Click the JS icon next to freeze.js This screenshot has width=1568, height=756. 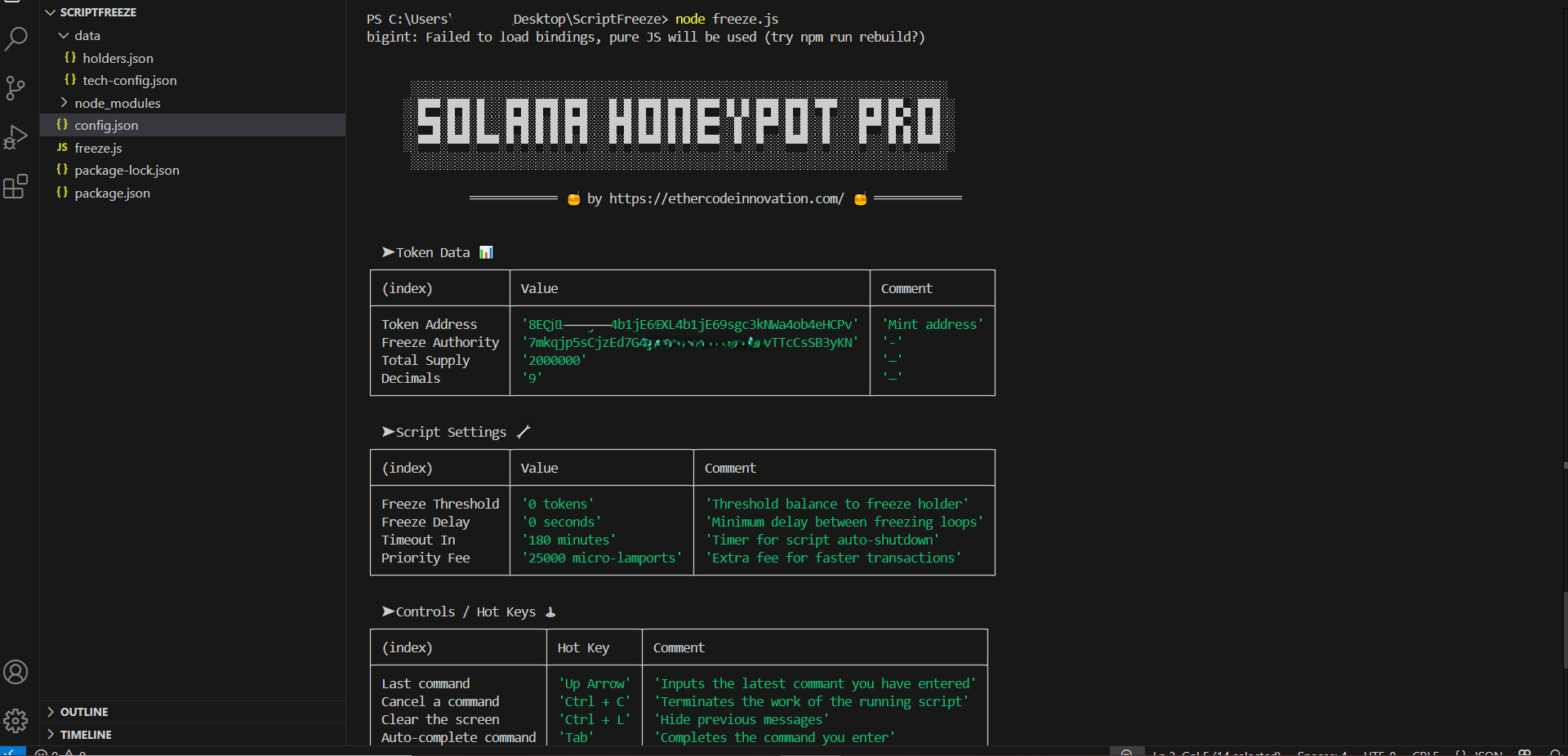coord(62,148)
